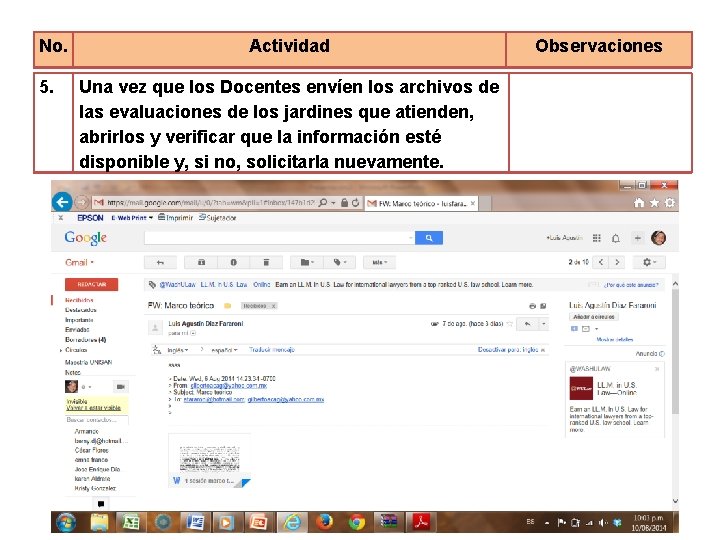
Task: Open chat with contact César Flores
Action: [91, 450]
